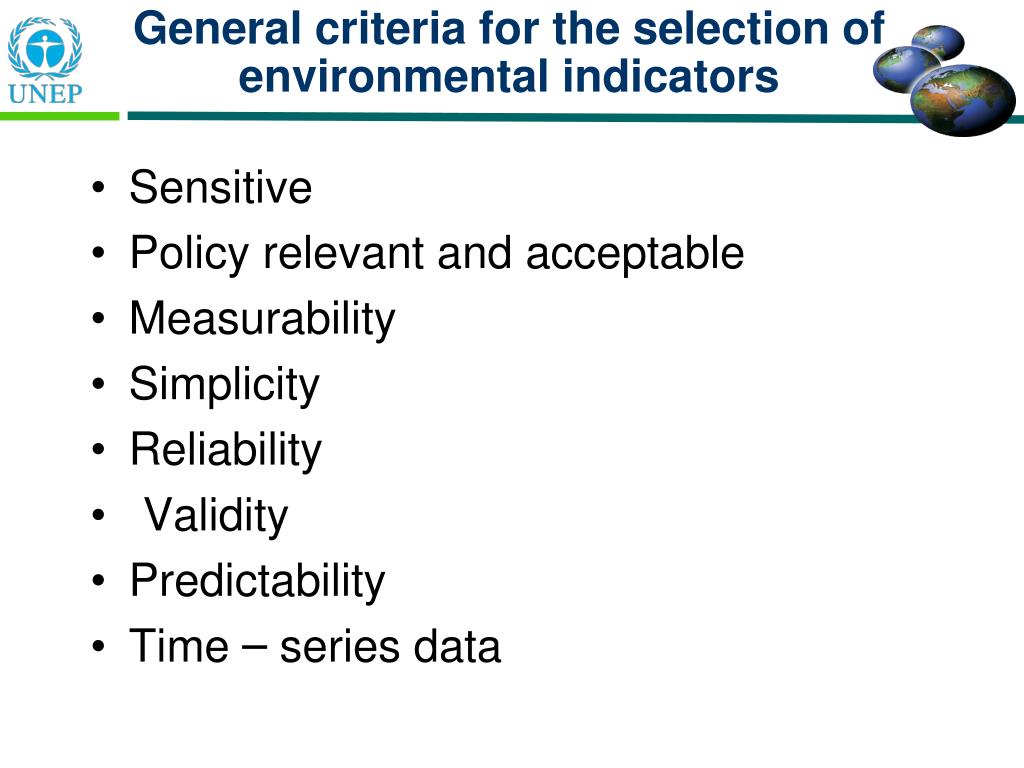The image size is (1024, 768).
Task: Click the slide title heading text
Action: click(x=509, y=52)
